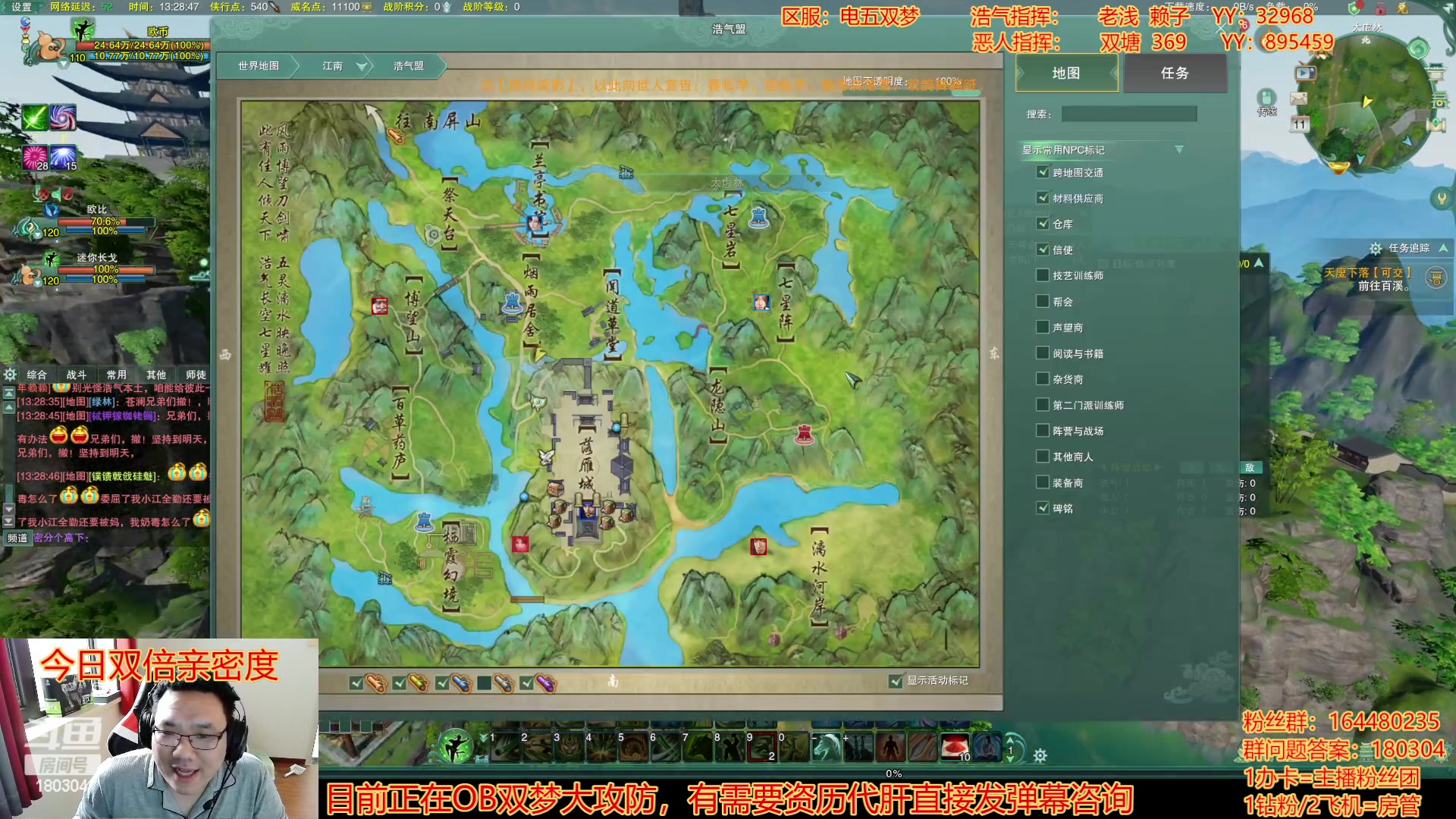Open action bar settings gear
Image resolution: width=1456 pixels, height=819 pixels.
(x=1040, y=755)
